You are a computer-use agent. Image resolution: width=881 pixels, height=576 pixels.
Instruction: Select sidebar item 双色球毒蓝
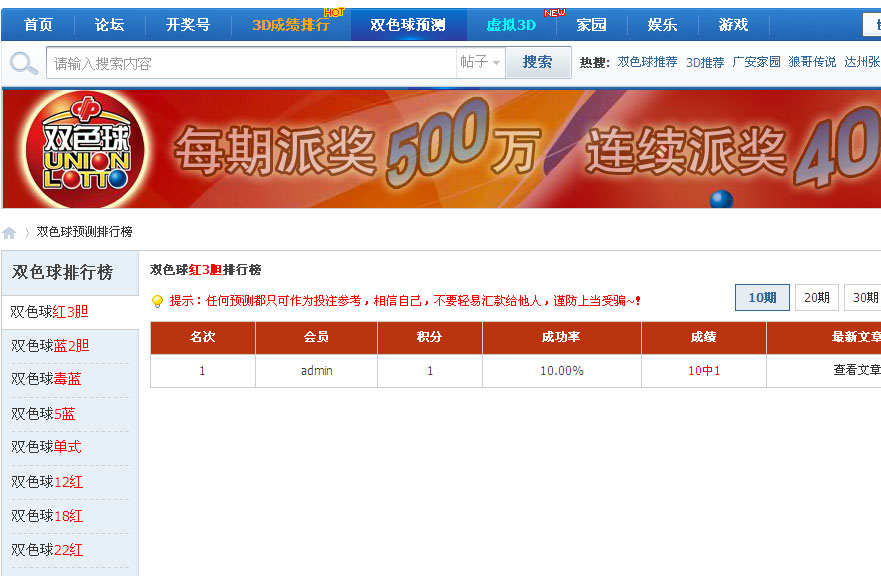(x=46, y=379)
